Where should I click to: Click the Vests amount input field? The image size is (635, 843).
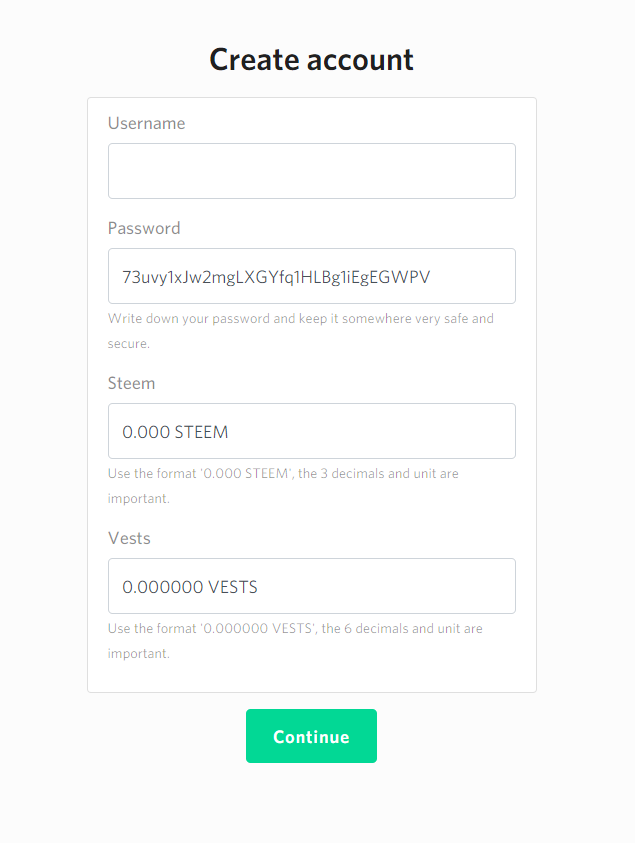coord(311,586)
